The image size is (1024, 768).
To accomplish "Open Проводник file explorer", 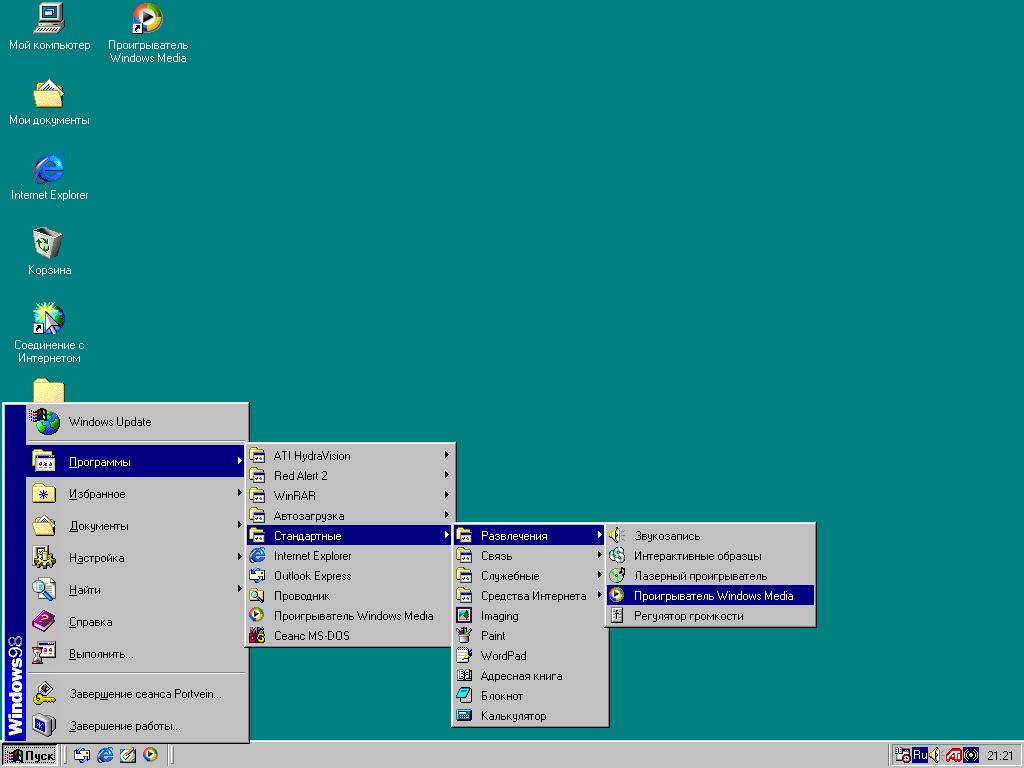I will click(349, 596).
